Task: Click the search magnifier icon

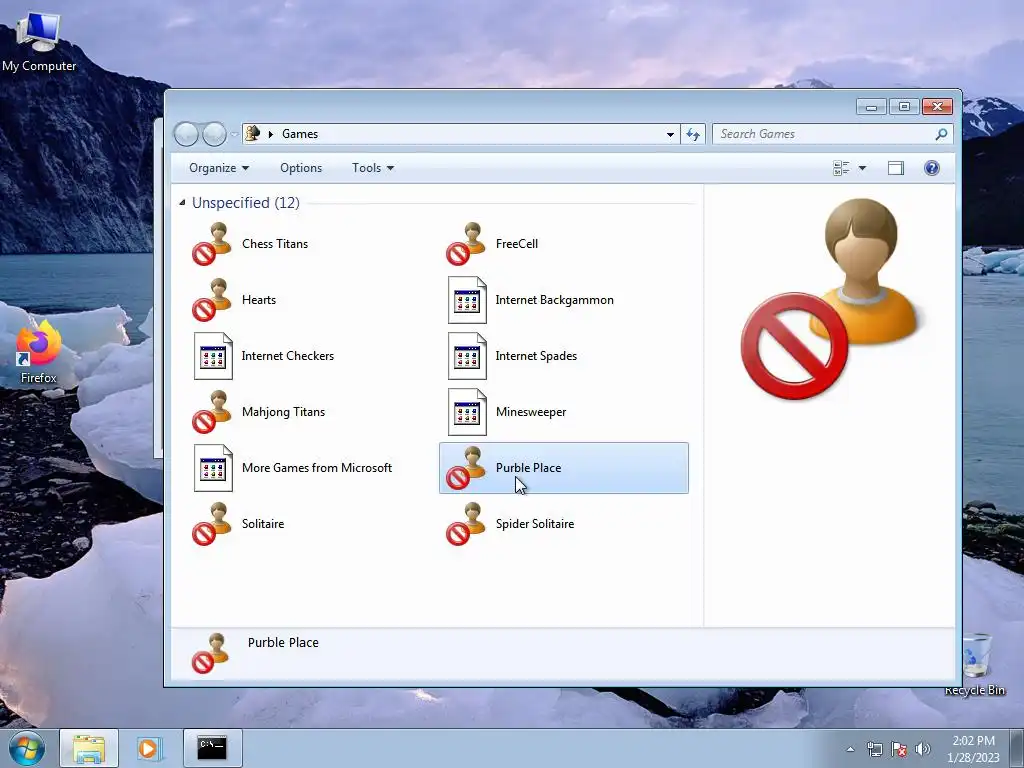Action: point(941,134)
